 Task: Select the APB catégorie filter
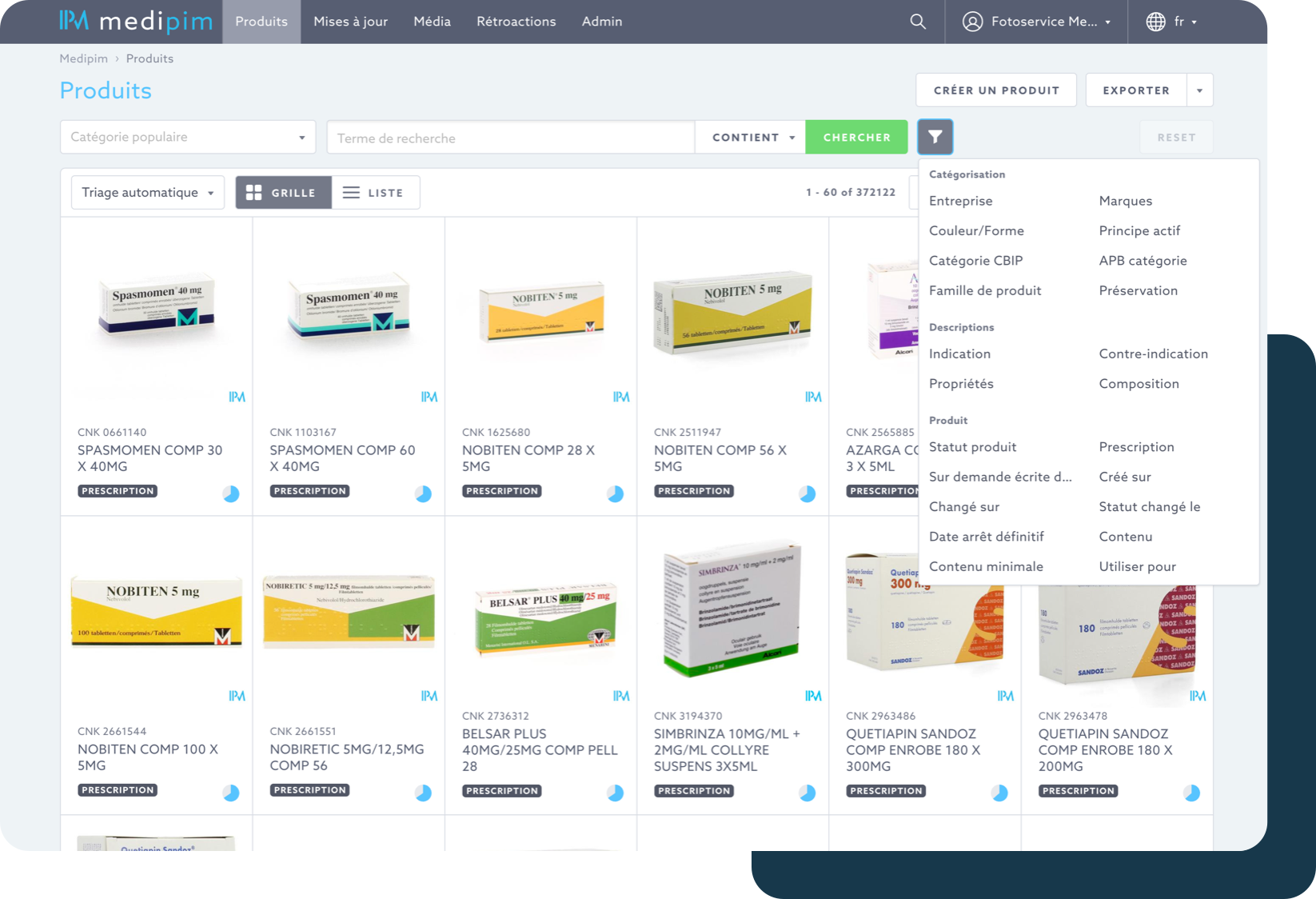pos(1143,261)
